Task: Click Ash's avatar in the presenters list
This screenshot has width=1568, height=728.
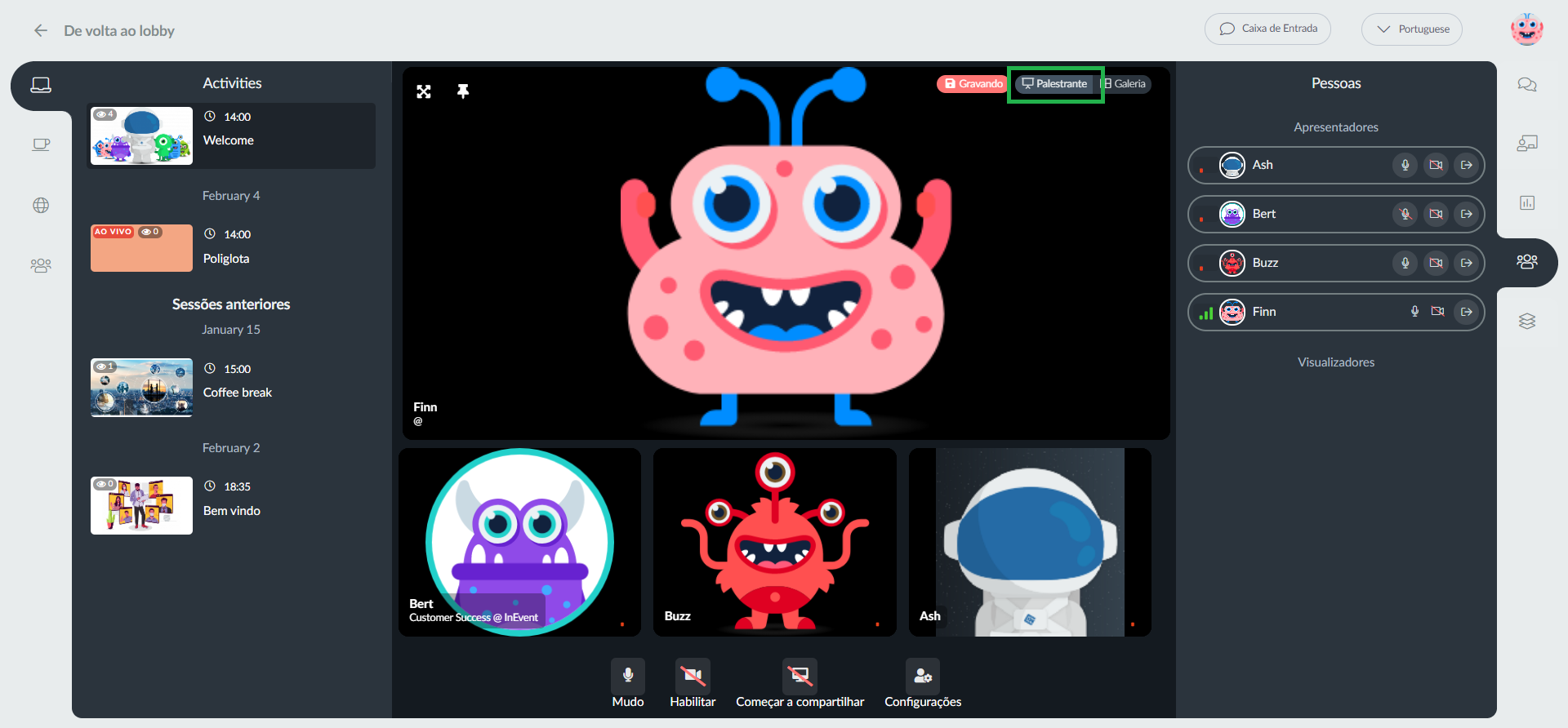Action: [1232, 165]
